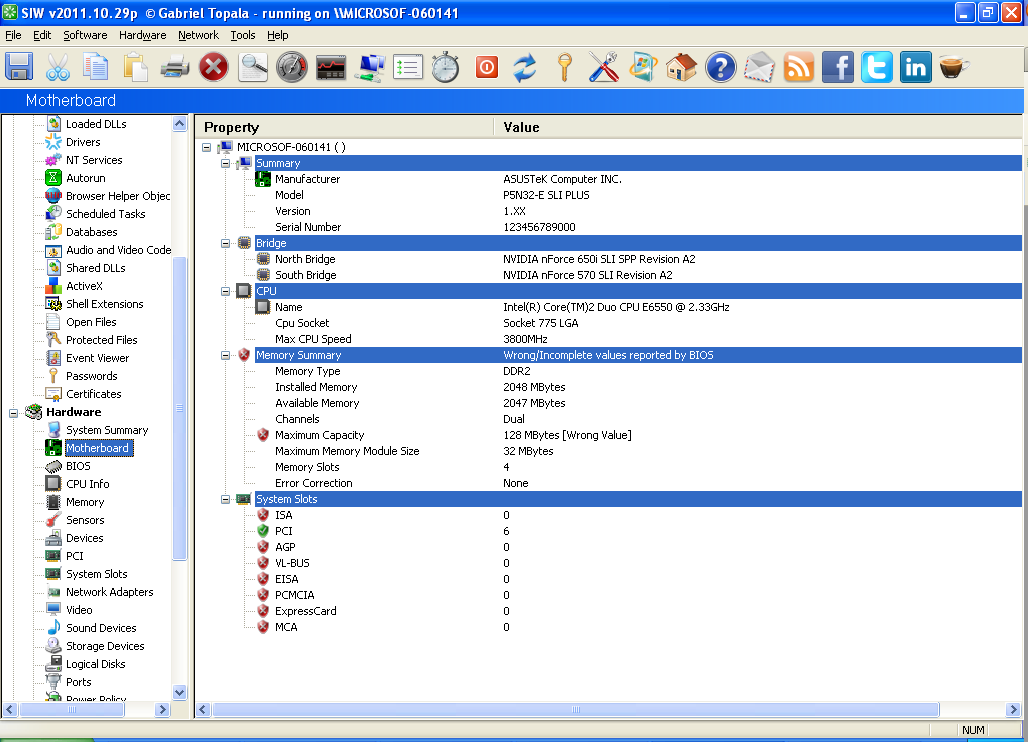1028x742 pixels.
Task: Collapse the Bridge section
Action: (226, 243)
